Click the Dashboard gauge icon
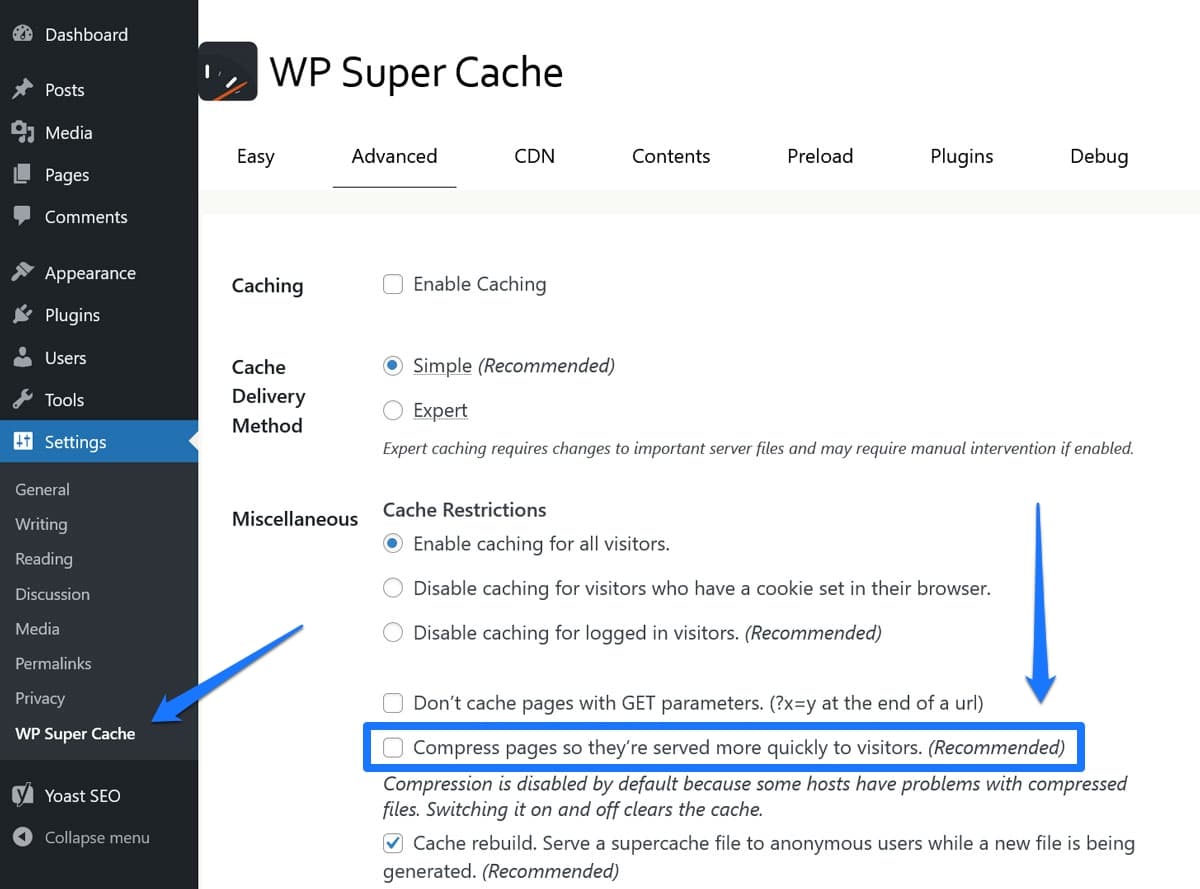Screen dimensions: 1200x889 22,34
